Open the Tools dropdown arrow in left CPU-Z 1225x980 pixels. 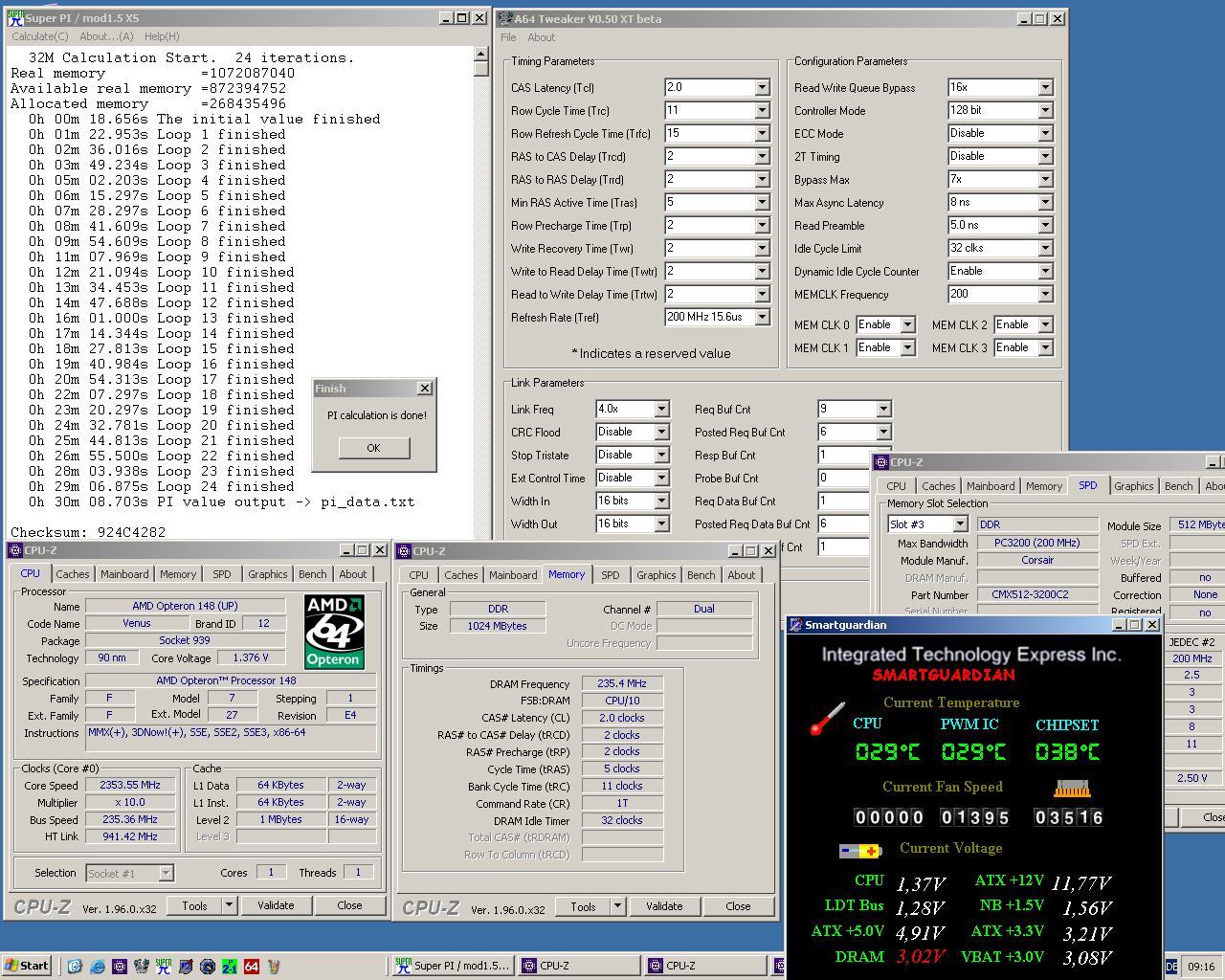[x=229, y=905]
